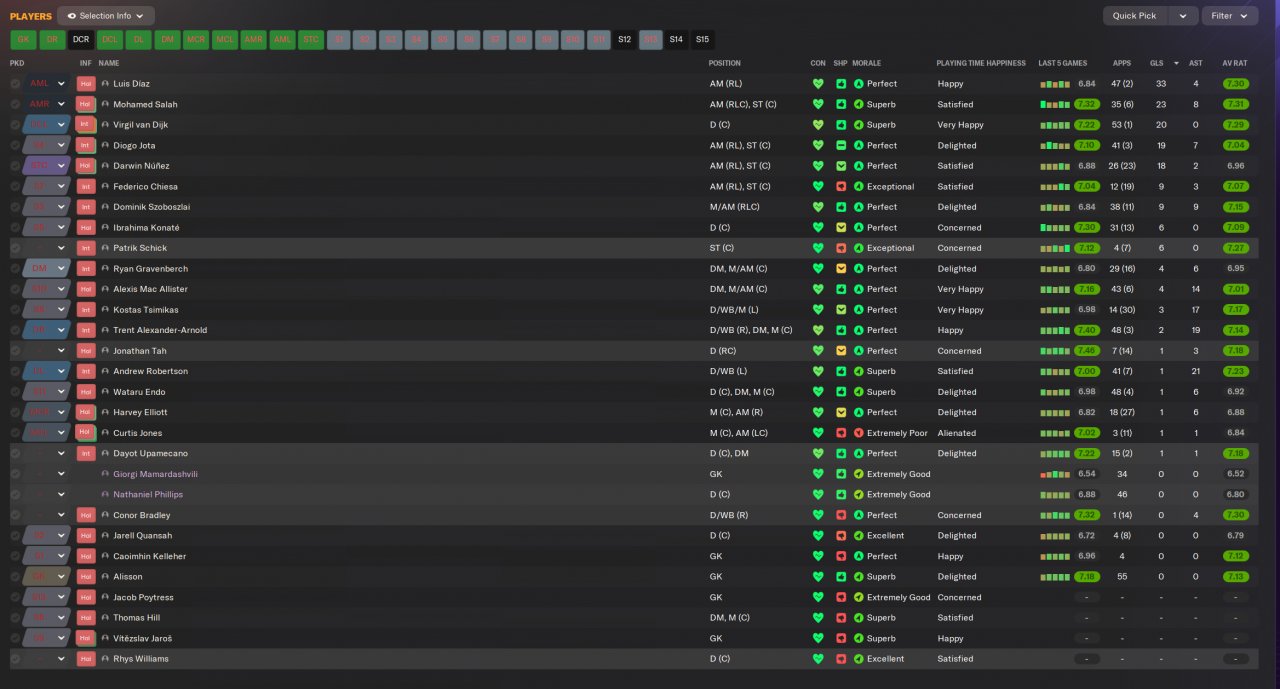The height and width of the screenshot is (689, 1280).
Task: Open the AMR position dropdown for Mohamed Salah
Action: coord(47,104)
